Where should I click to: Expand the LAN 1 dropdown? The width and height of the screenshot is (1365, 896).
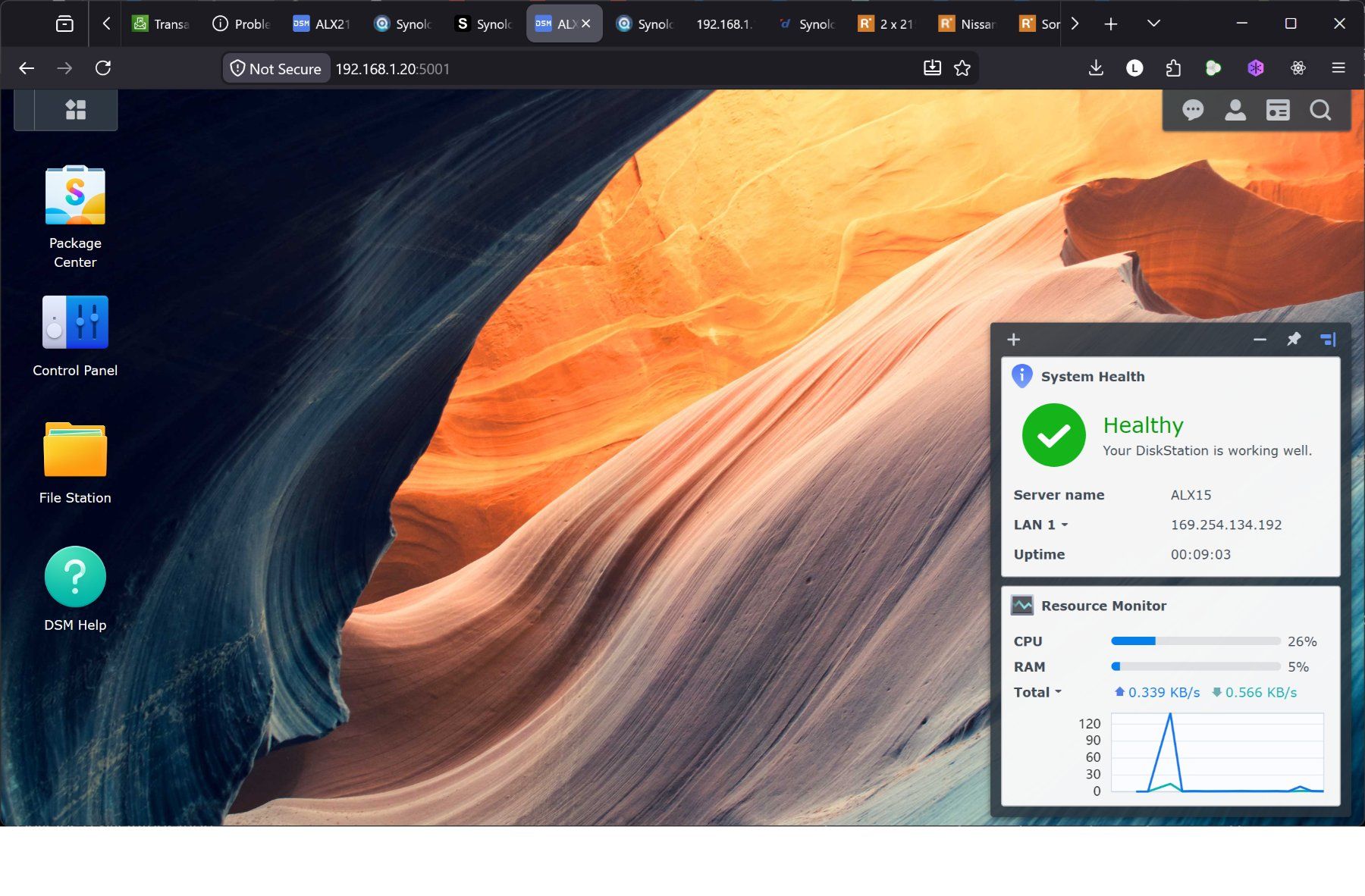1041,525
